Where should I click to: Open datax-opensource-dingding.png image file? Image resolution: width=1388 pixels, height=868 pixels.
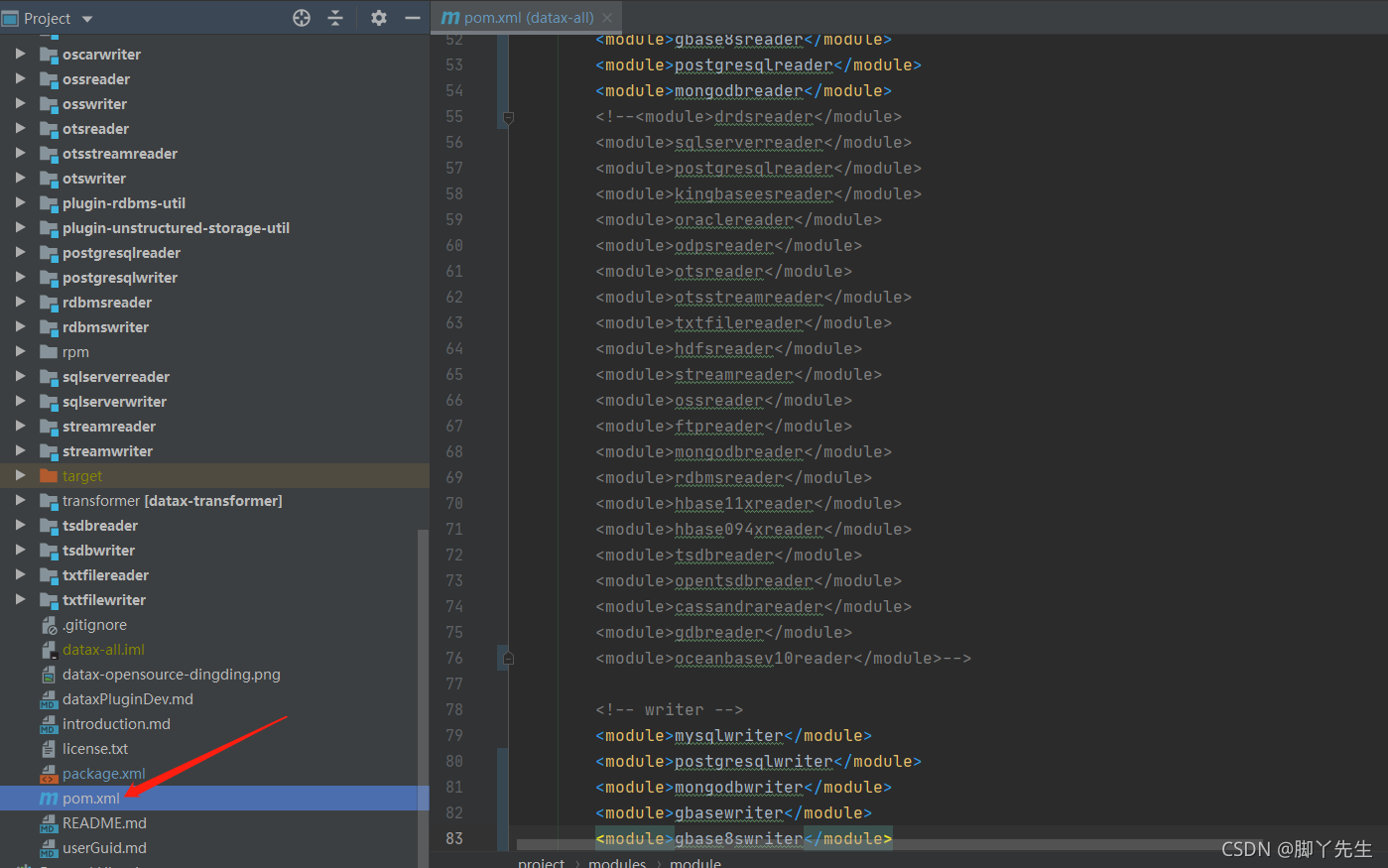(x=172, y=675)
